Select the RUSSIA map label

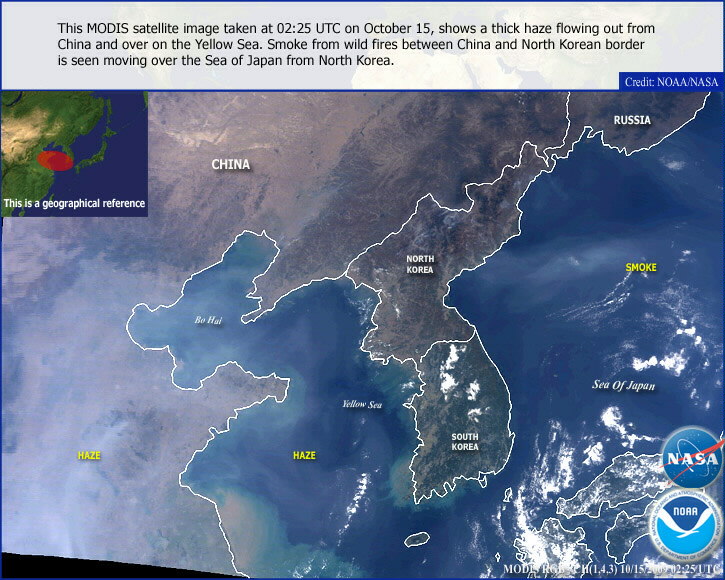632,120
